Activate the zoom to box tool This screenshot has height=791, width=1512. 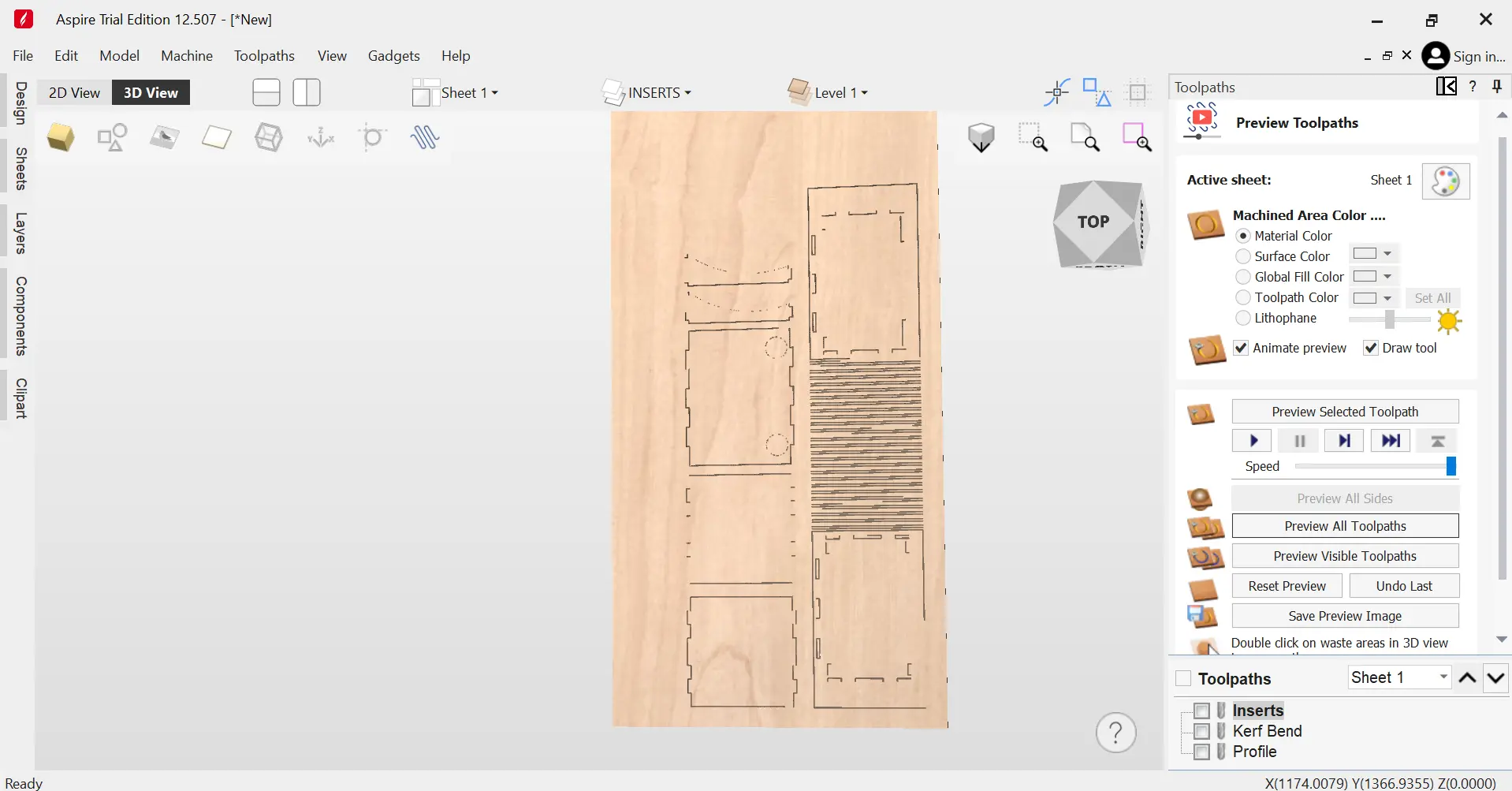click(1033, 137)
